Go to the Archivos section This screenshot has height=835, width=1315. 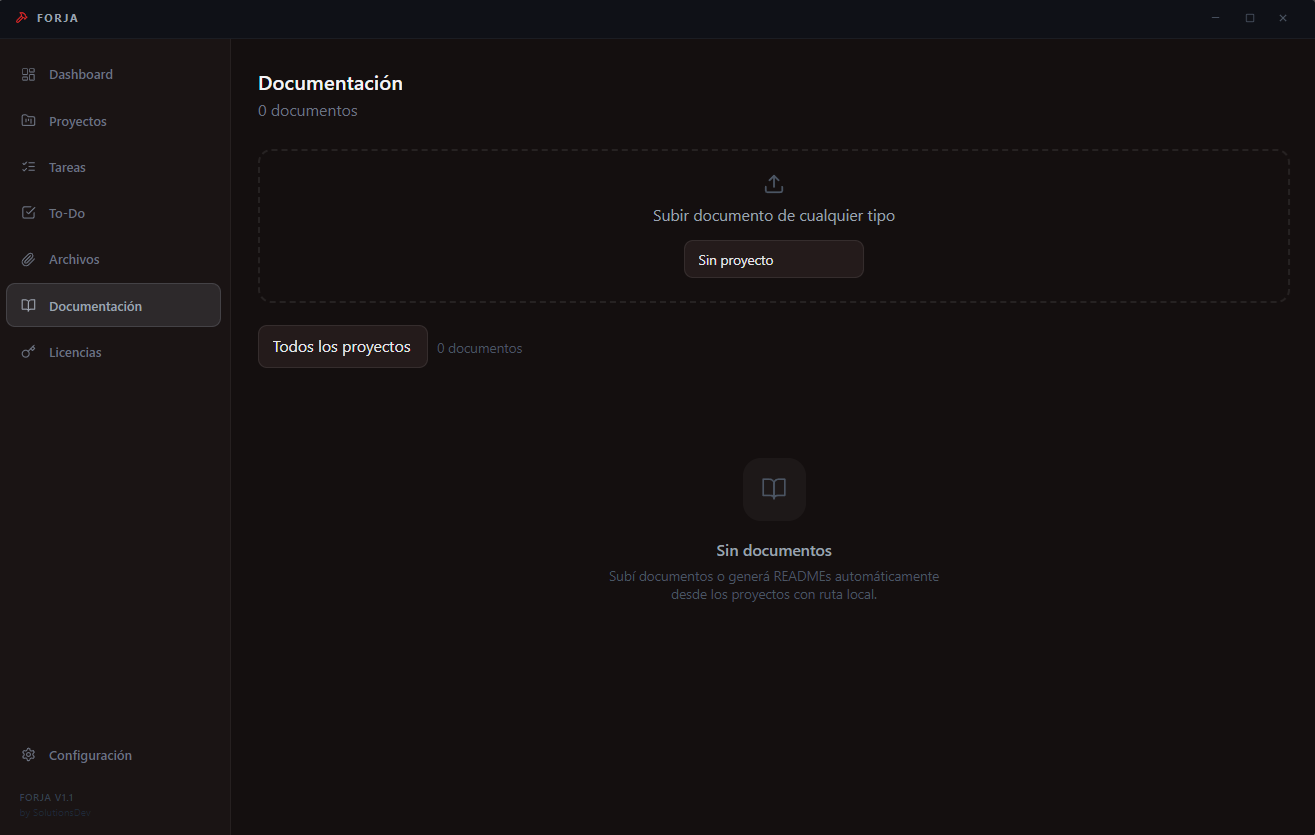[x=74, y=258]
